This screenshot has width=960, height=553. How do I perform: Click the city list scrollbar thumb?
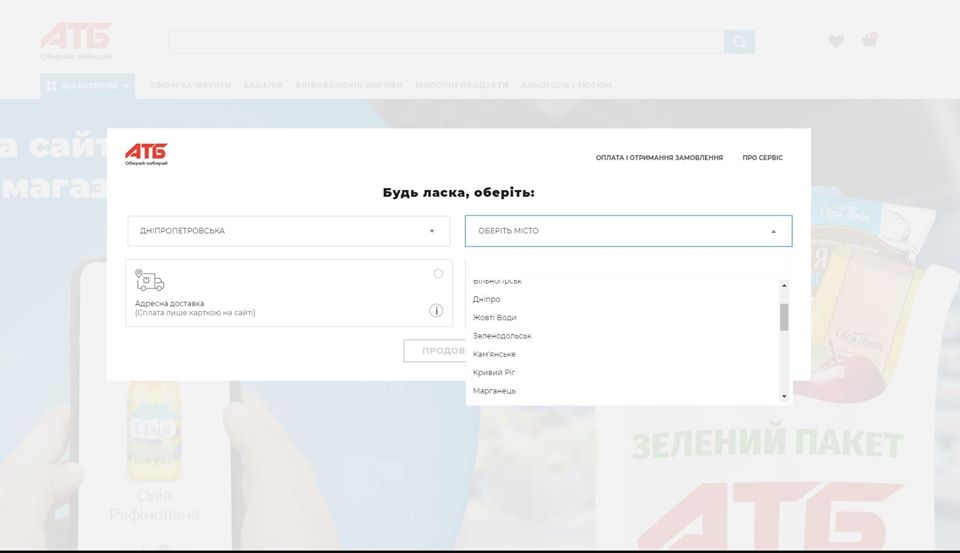784,317
